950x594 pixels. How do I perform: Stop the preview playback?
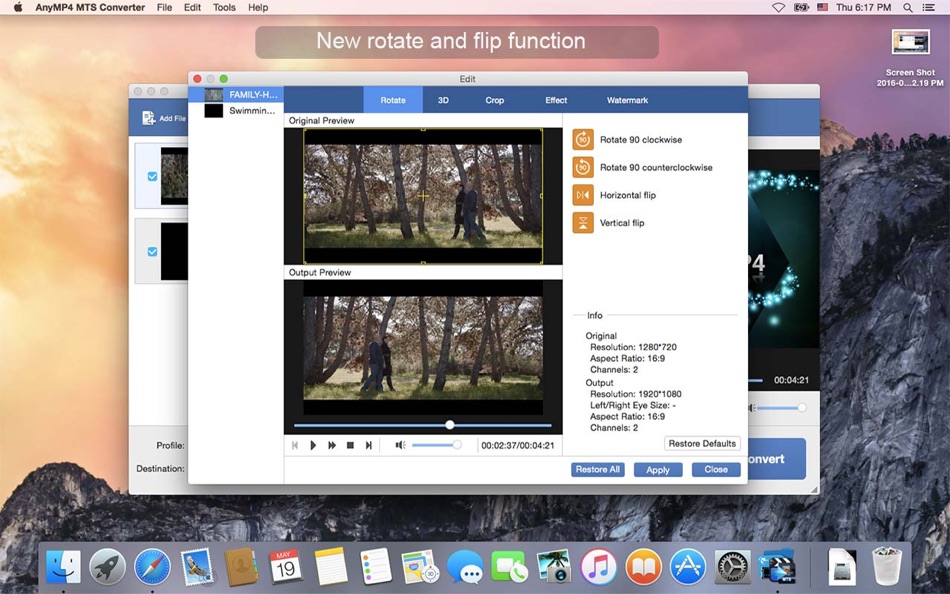350,445
